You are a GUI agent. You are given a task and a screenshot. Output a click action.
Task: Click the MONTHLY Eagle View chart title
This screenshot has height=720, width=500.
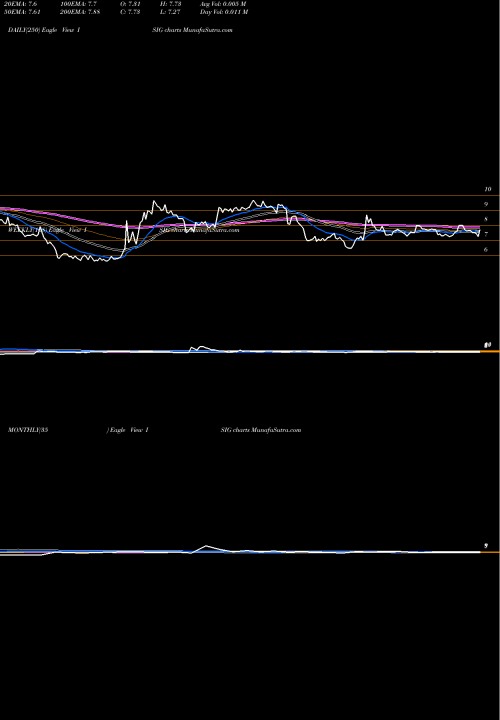point(78,430)
